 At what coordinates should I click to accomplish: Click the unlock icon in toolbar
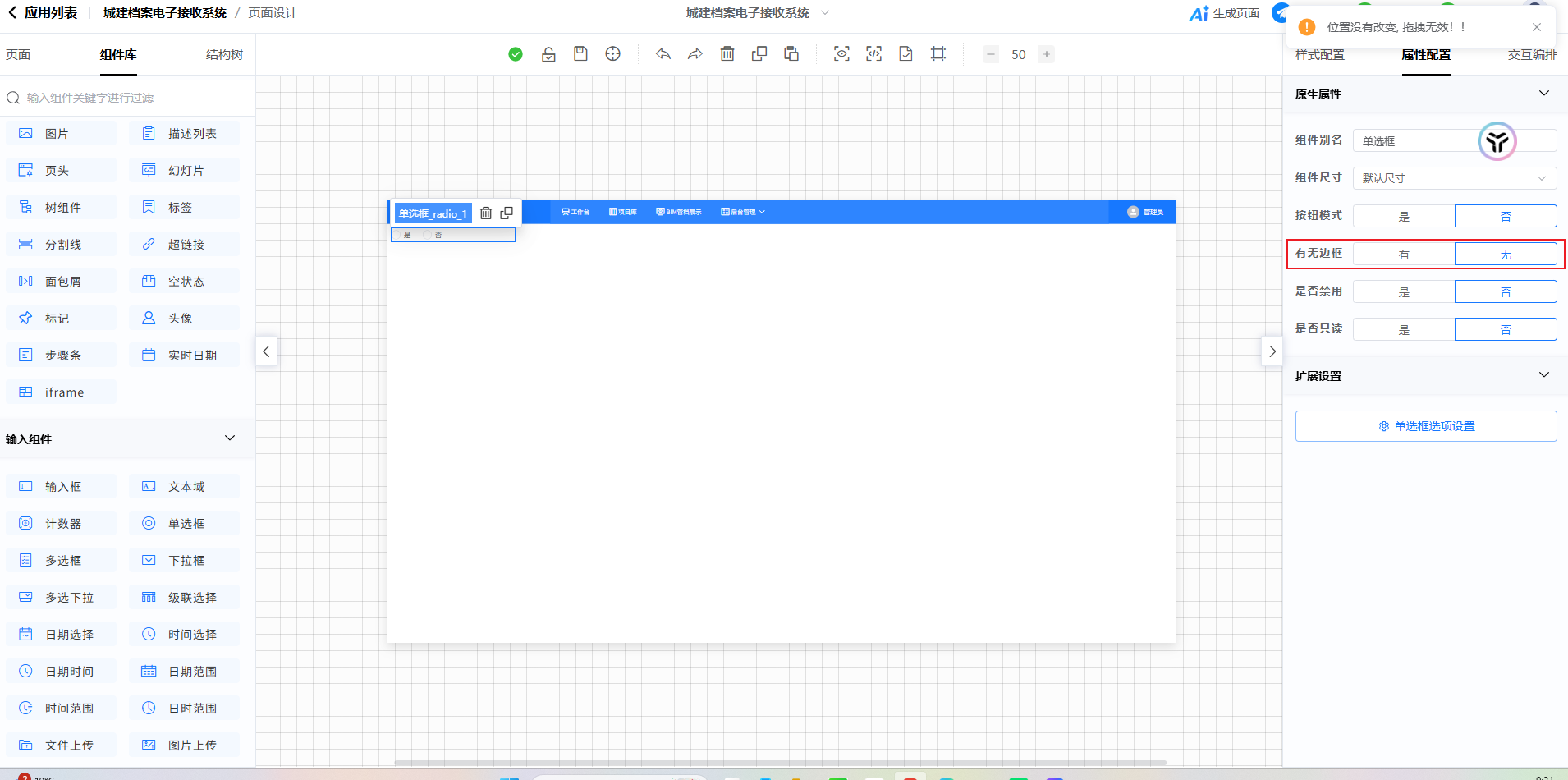548,54
